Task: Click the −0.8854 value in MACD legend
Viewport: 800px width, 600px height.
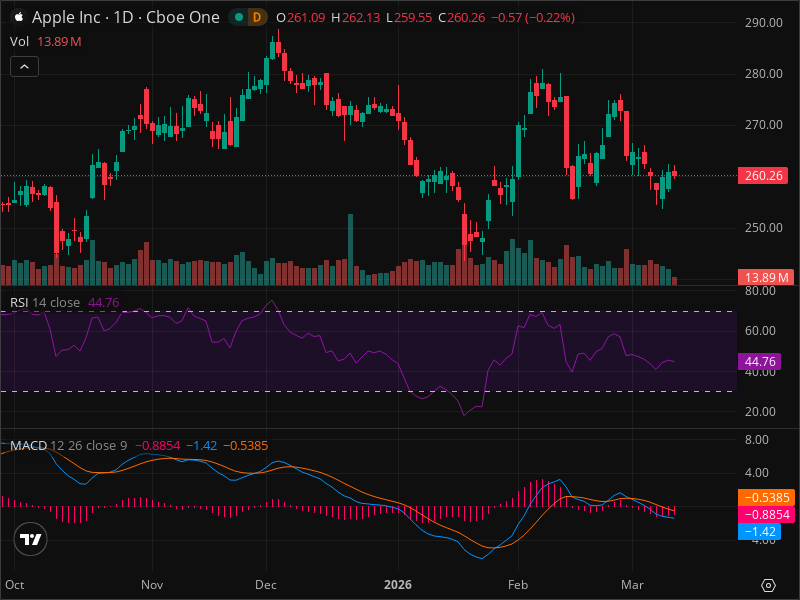Action: pos(158,445)
